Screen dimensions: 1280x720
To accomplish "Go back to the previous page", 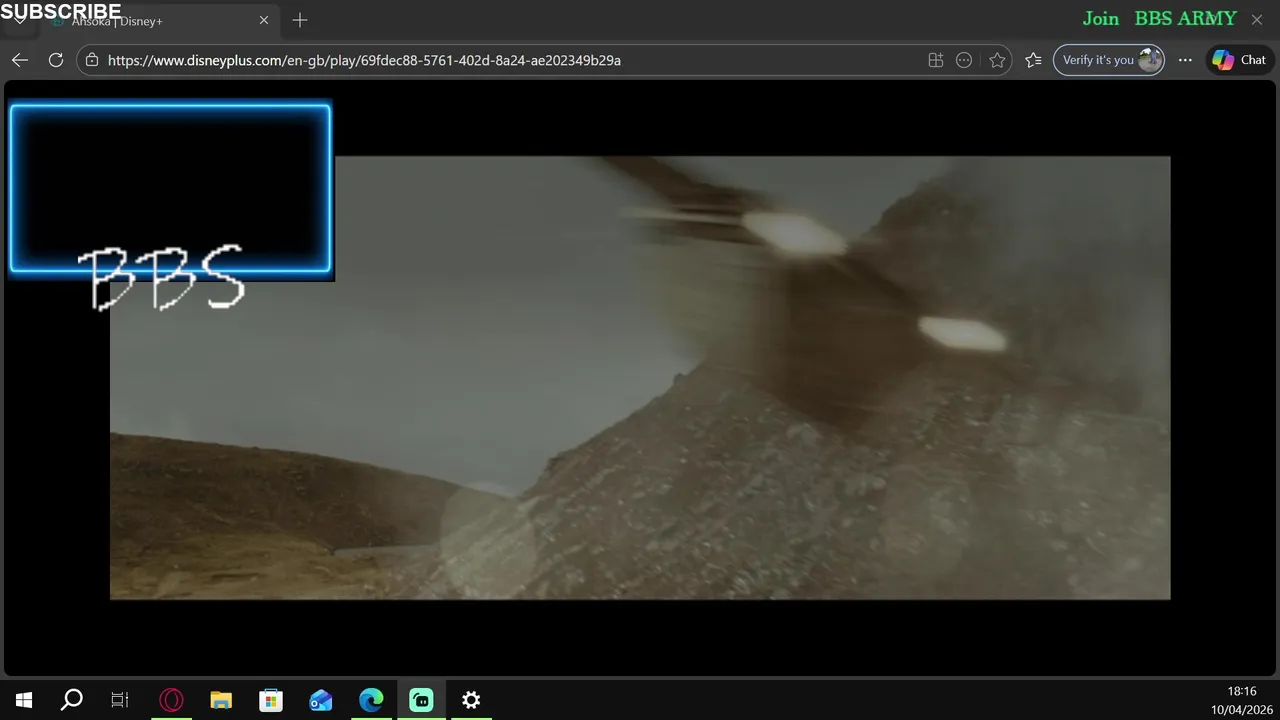I will 20,60.
